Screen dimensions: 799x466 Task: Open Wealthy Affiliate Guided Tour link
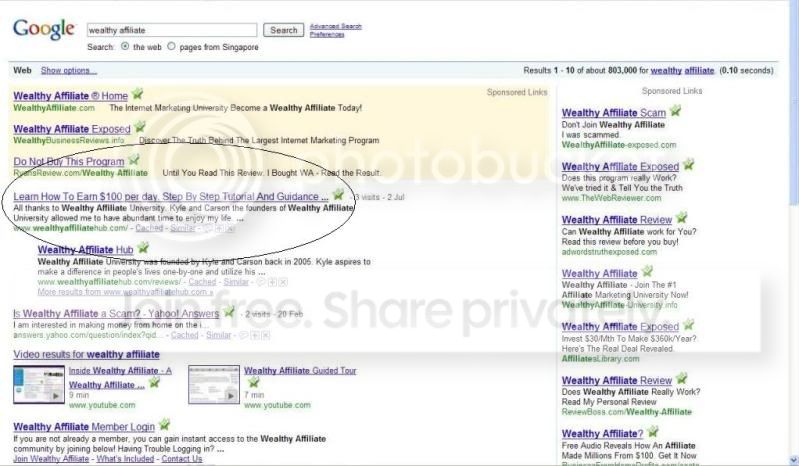point(300,371)
